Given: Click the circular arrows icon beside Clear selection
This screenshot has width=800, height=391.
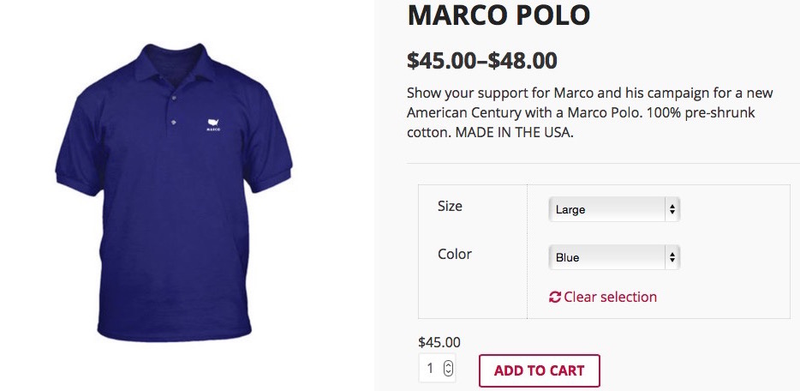Looking at the screenshot, I should [555, 297].
